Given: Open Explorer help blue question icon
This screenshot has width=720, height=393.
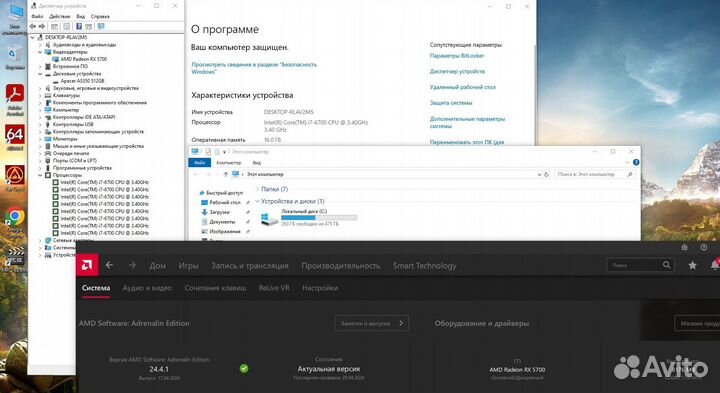Looking at the screenshot, I should pos(636,163).
